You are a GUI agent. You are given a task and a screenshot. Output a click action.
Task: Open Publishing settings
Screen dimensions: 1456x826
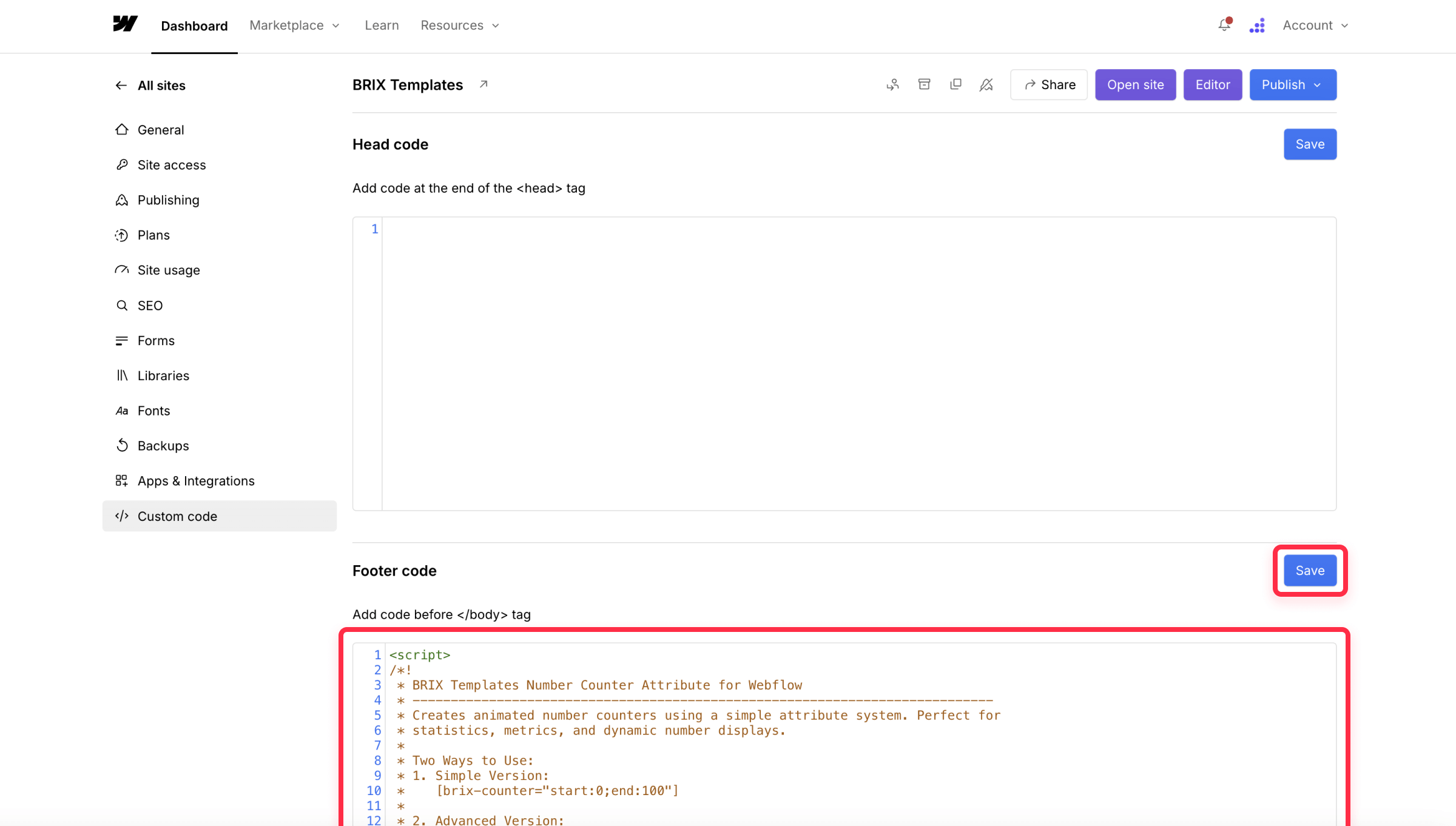point(220,200)
